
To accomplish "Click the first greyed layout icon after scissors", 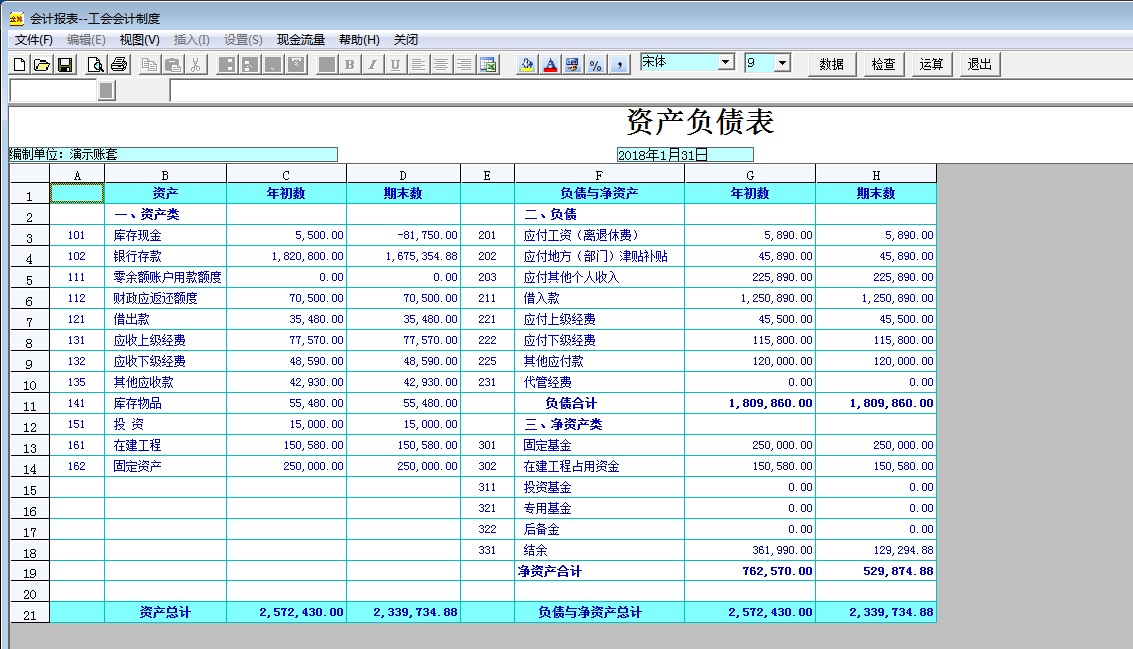I will click(x=227, y=64).
